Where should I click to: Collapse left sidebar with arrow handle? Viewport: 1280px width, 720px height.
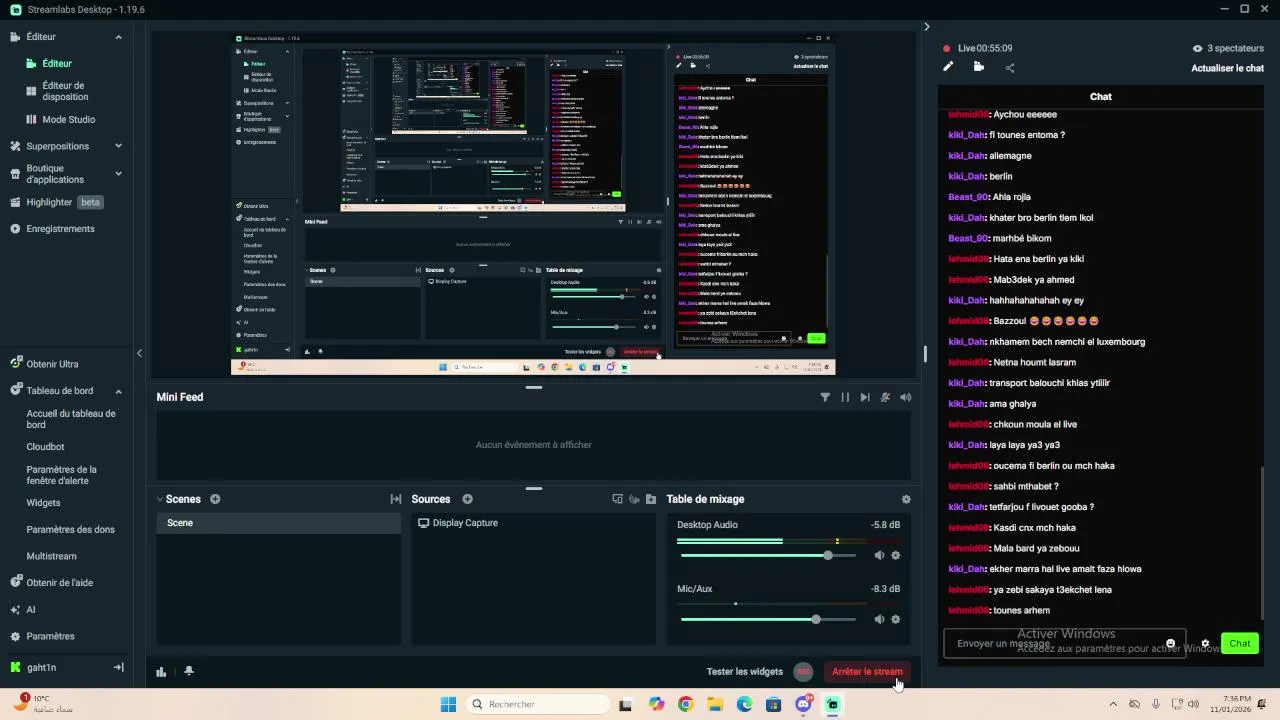coord(139,353)
